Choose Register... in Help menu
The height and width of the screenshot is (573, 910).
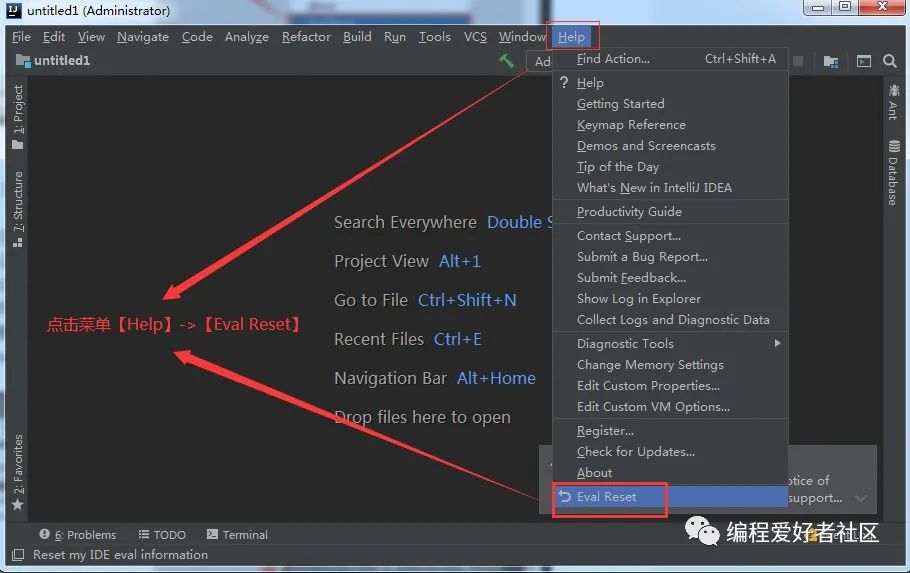670,430
